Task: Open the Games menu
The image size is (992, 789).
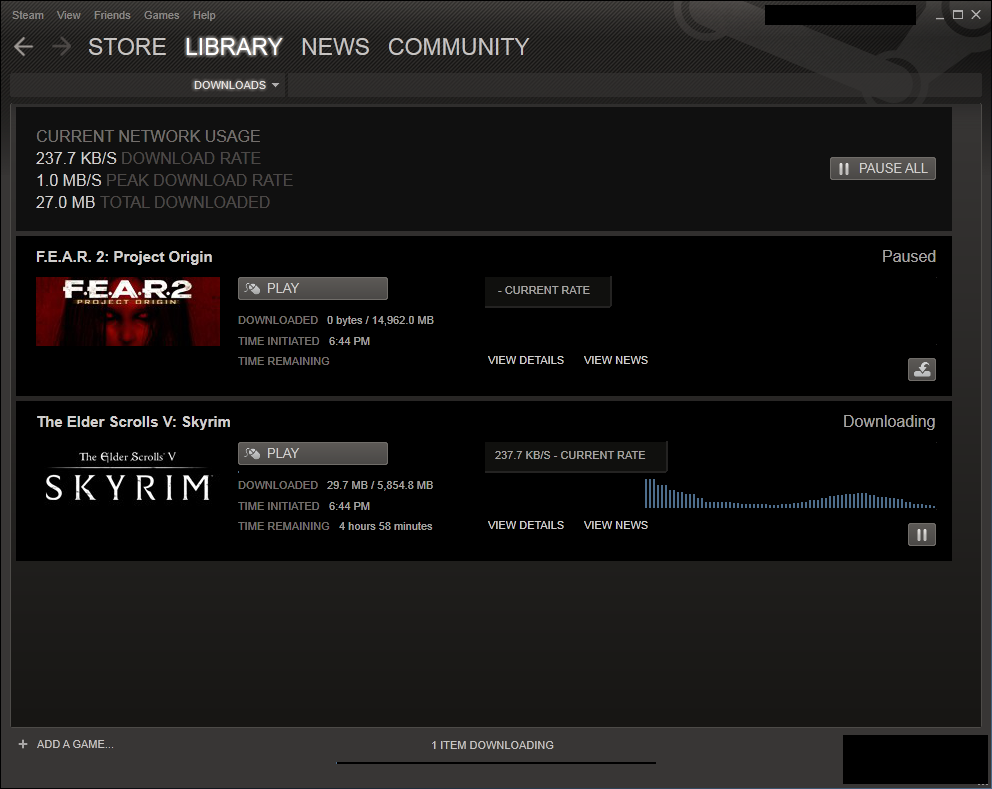Action: (161, 15)
